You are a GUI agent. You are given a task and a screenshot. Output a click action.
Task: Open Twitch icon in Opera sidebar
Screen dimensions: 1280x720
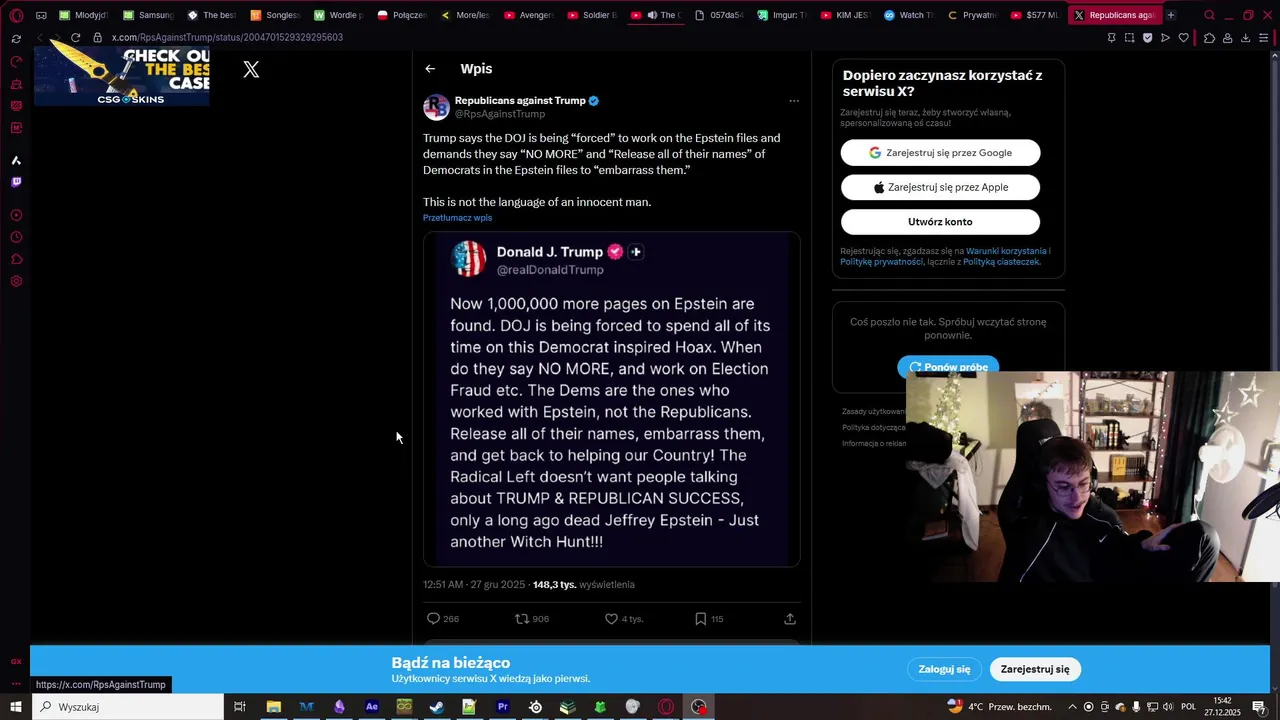tap(16, 182)
